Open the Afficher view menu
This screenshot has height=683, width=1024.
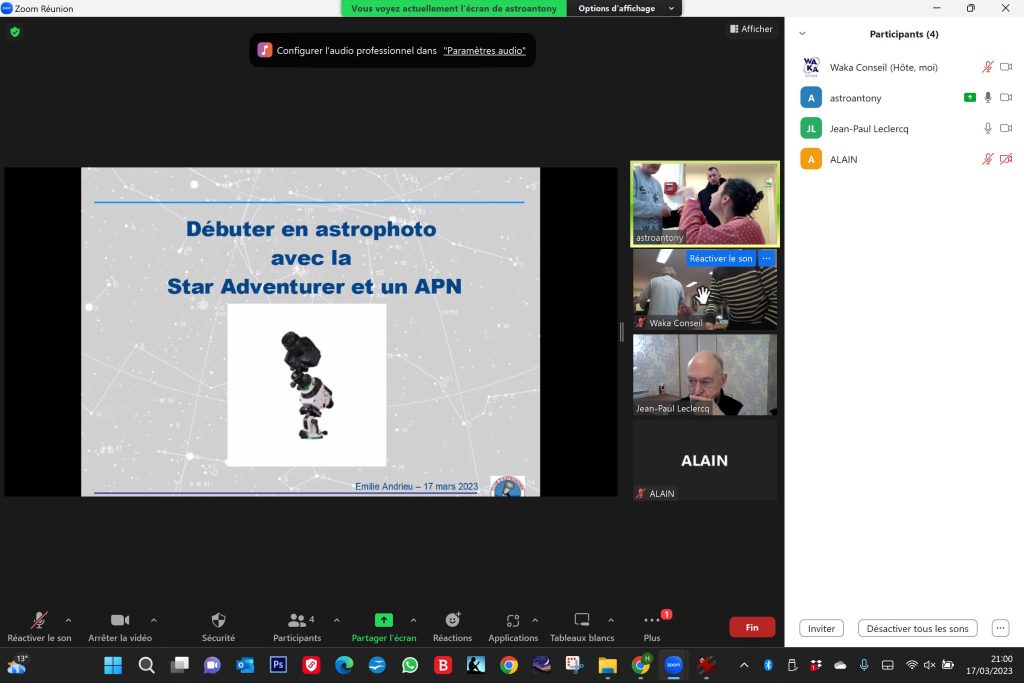tap(751, 29)
